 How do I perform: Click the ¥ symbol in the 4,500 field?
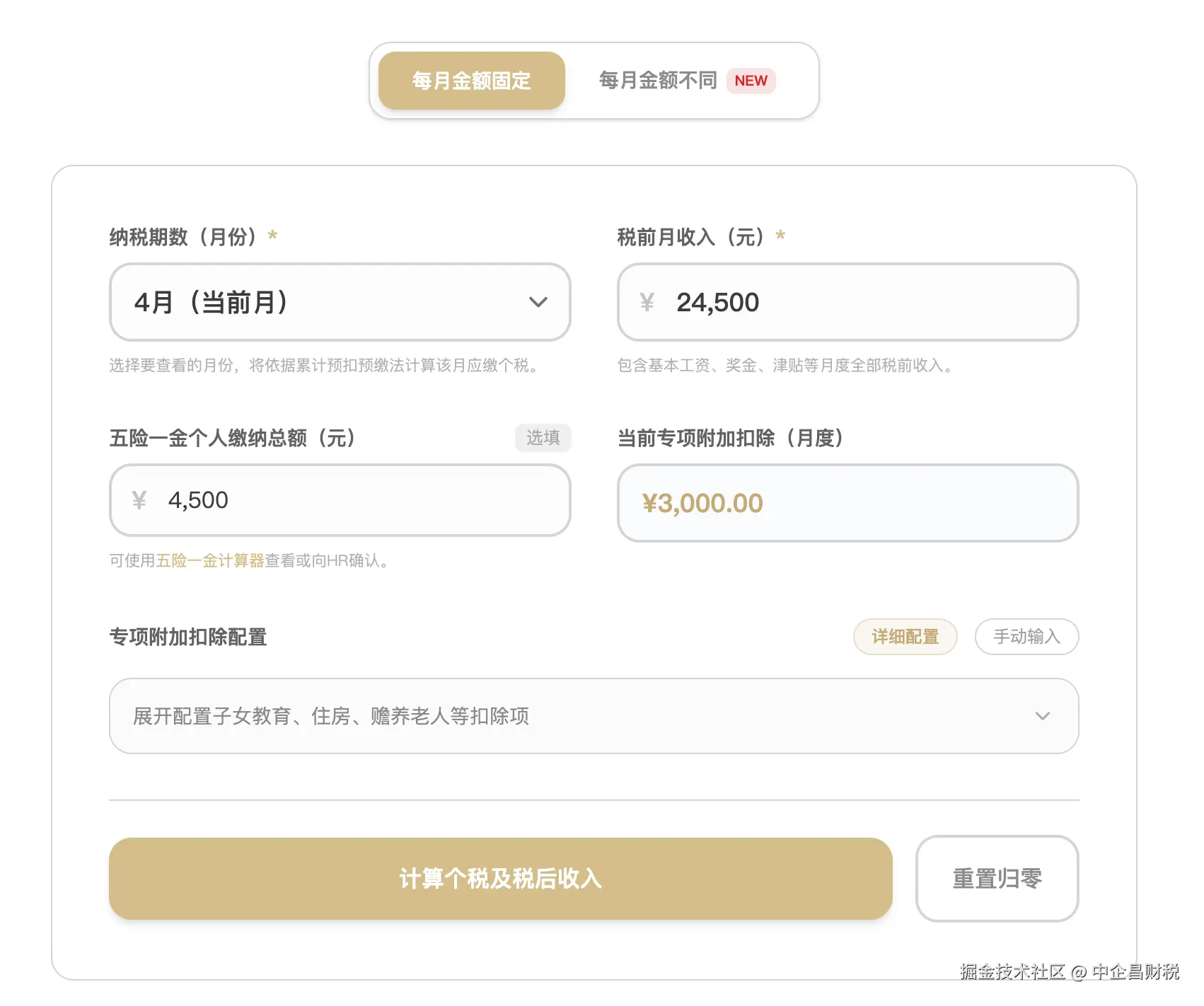[139, 500]
